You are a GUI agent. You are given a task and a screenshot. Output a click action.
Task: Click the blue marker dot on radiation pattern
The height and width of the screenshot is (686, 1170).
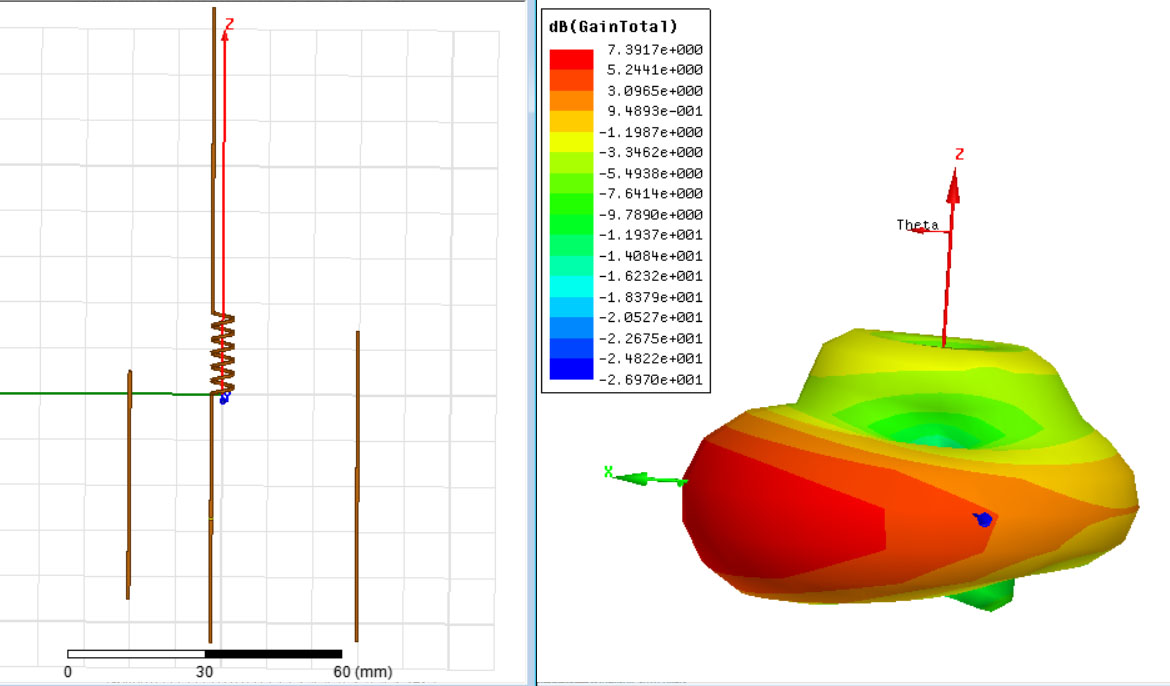click(984, 519)
